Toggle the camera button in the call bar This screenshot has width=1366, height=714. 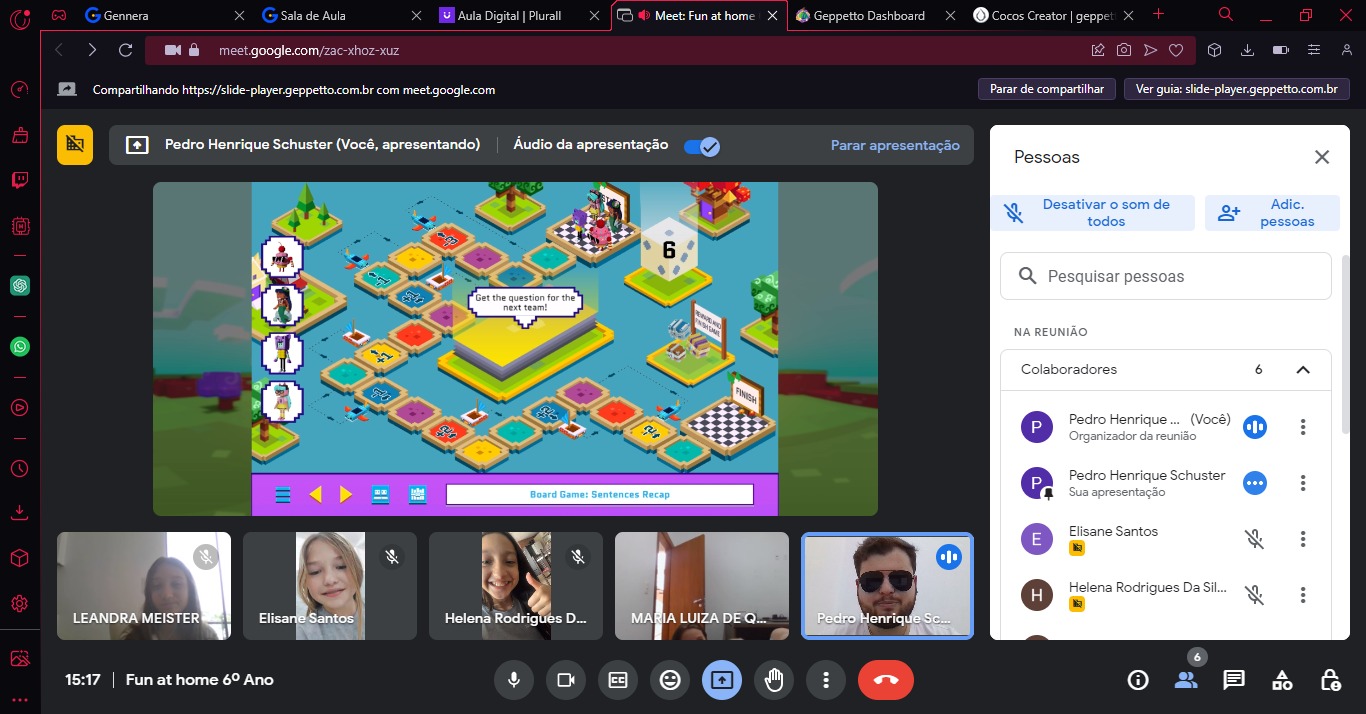(x=566, y=680)
